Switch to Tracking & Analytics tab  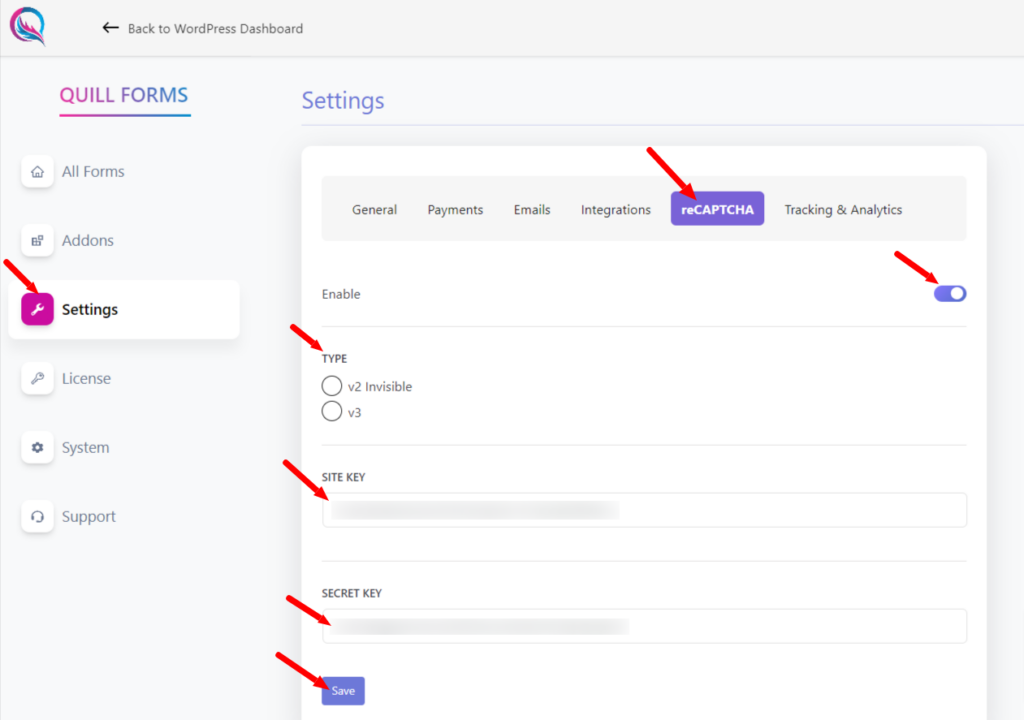[x=843, y=210]
